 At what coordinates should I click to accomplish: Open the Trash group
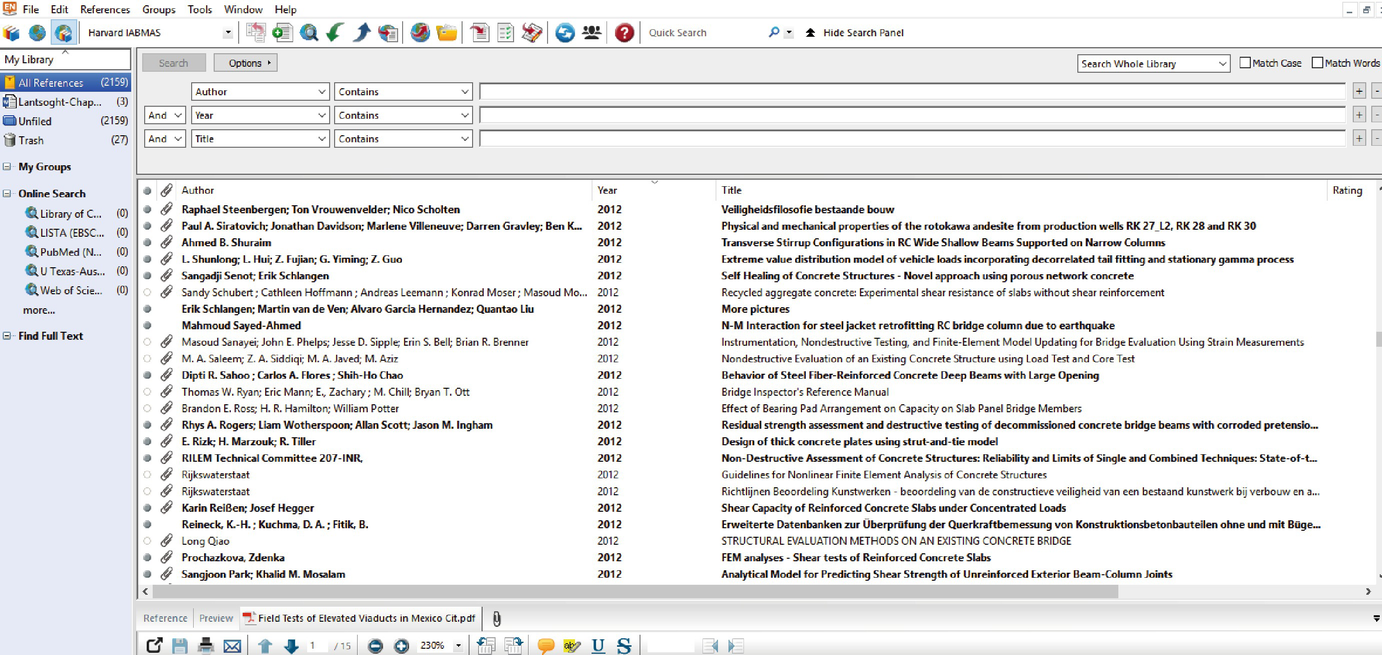click(66, 140)
